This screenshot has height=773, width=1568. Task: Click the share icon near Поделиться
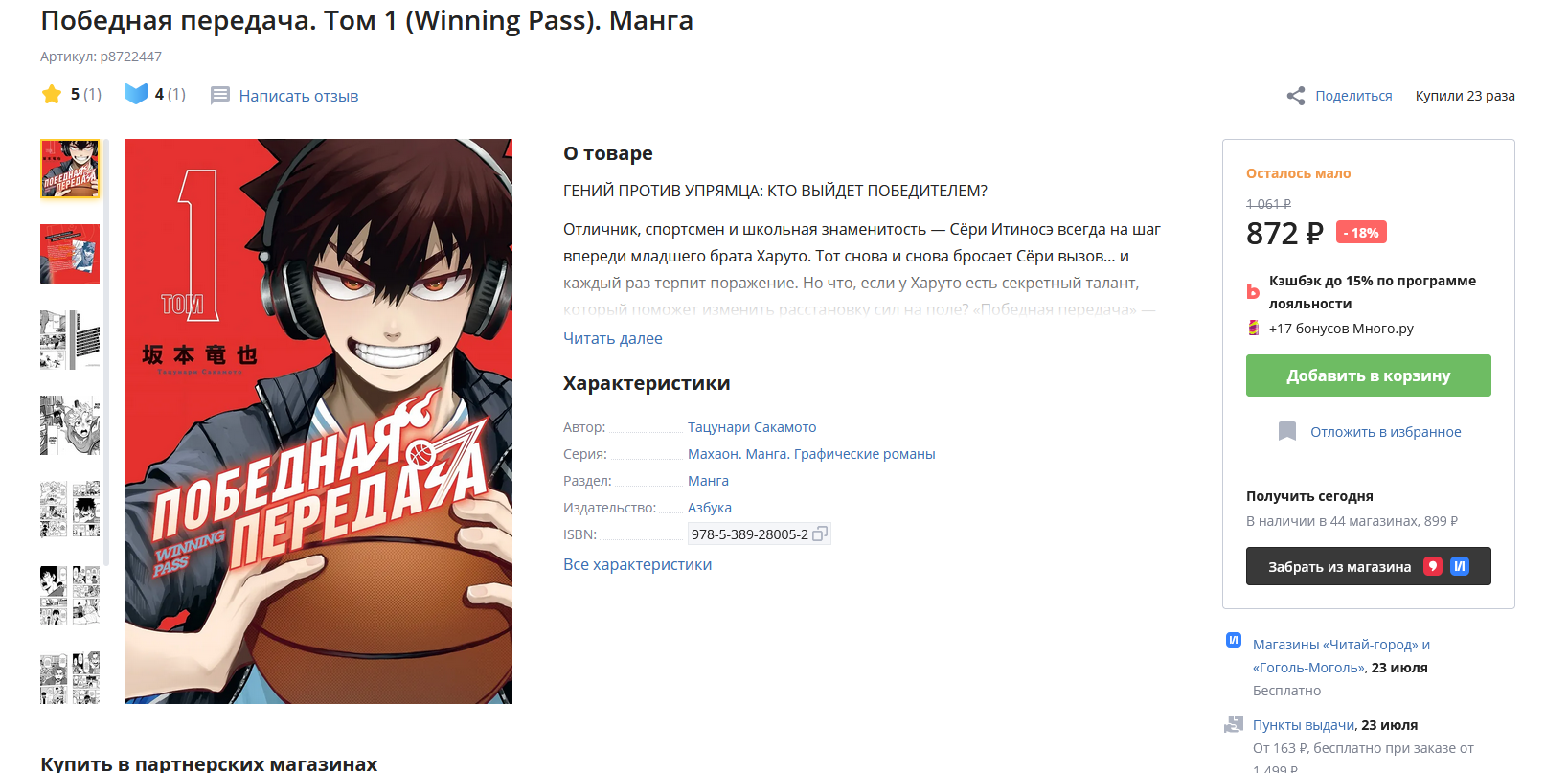tap(1296, 96)
